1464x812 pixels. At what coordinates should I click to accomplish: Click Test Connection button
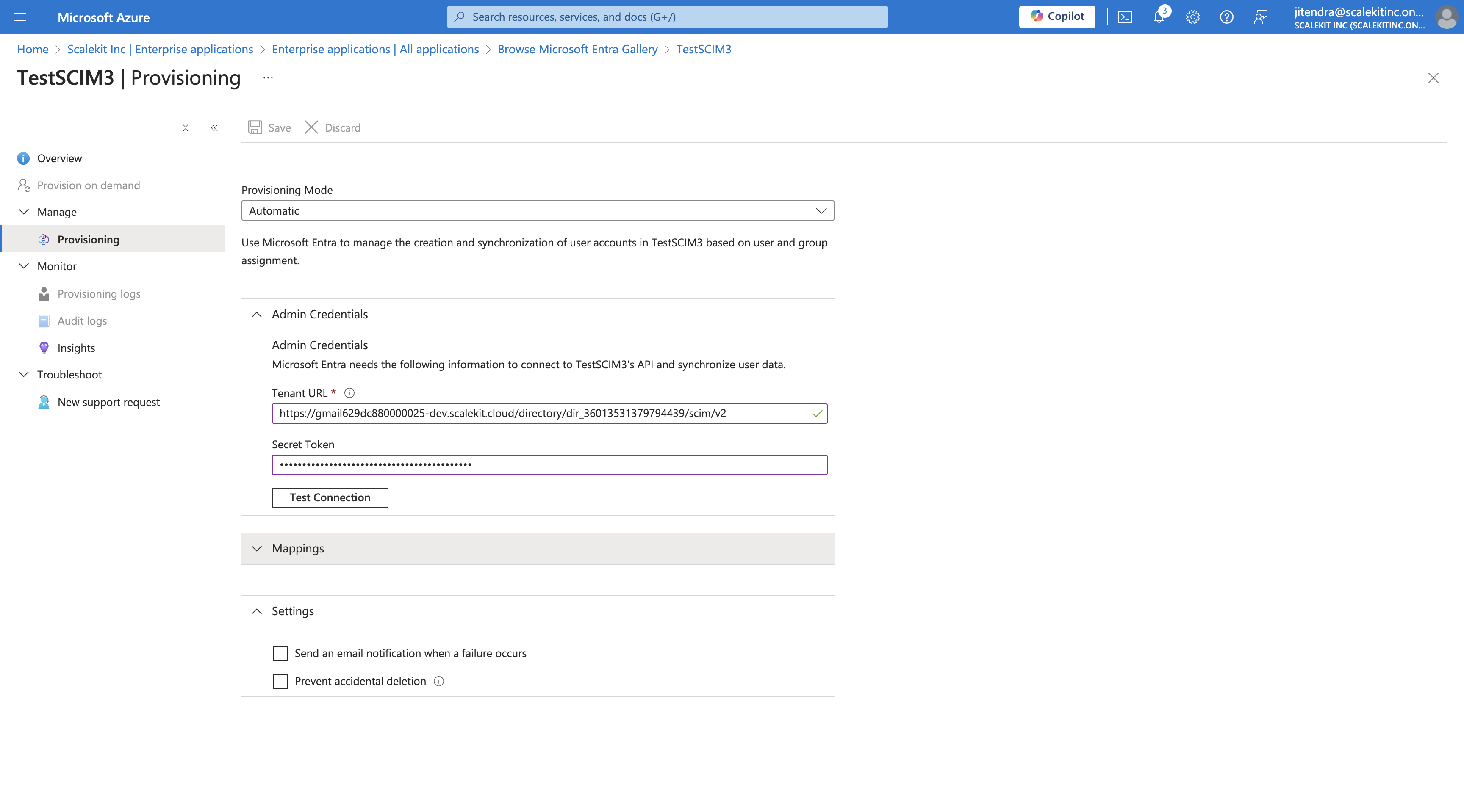[330, 497]
